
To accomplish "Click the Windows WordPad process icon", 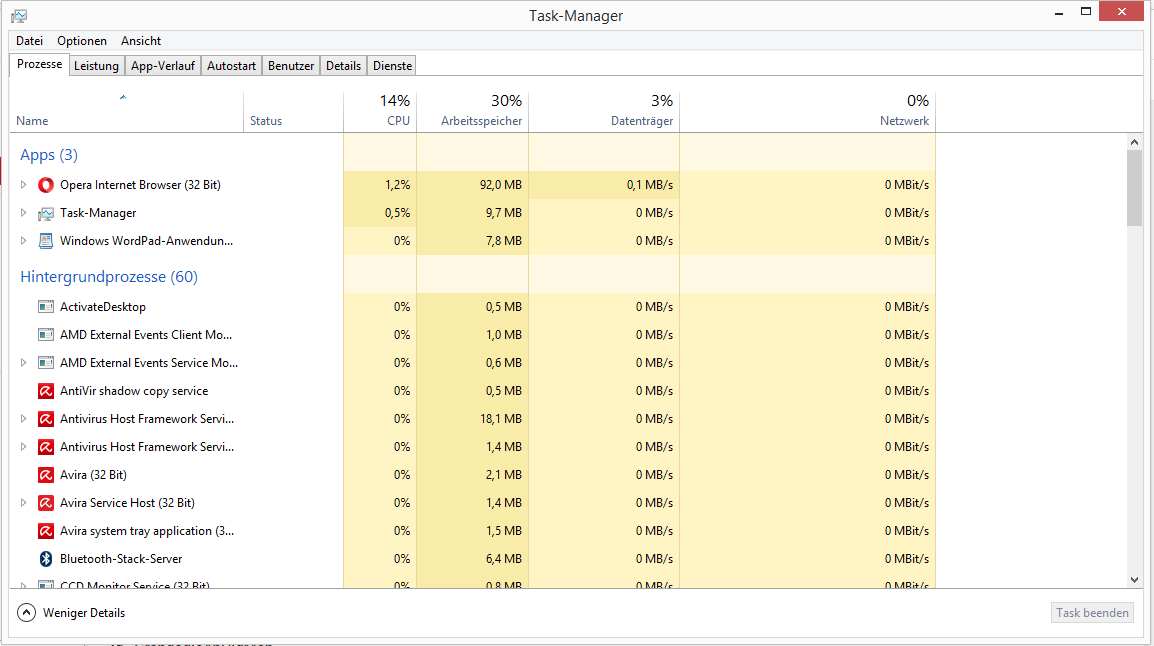I will click(46, 241).
